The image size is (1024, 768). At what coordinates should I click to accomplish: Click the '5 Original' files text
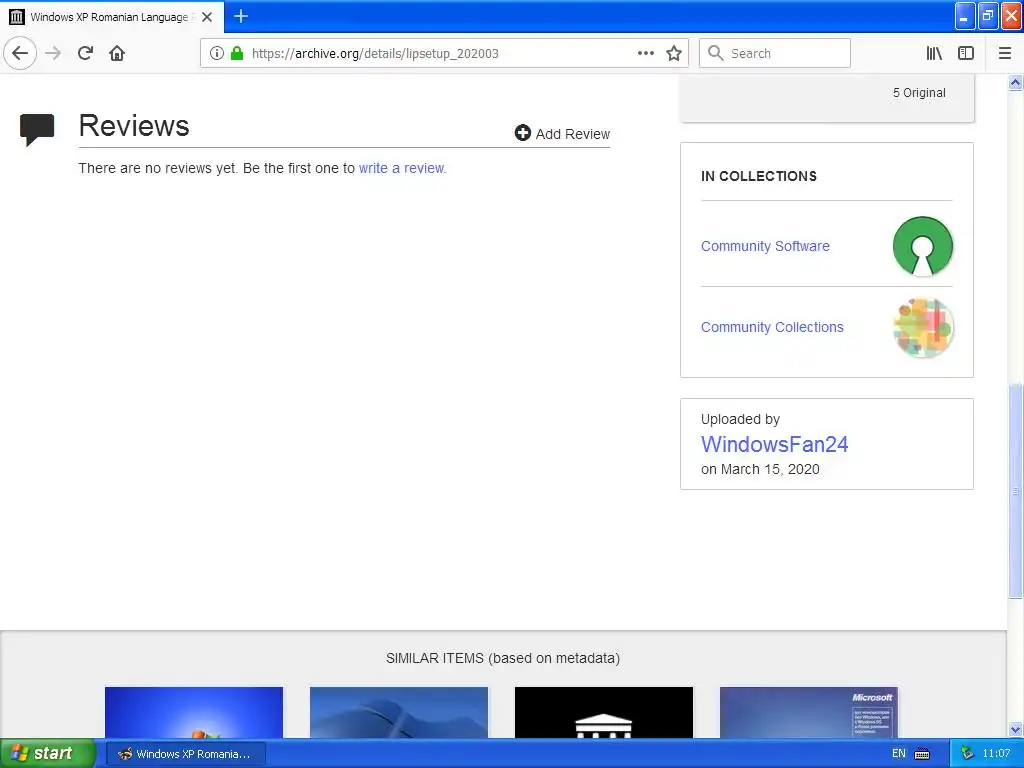pos(919,93)
